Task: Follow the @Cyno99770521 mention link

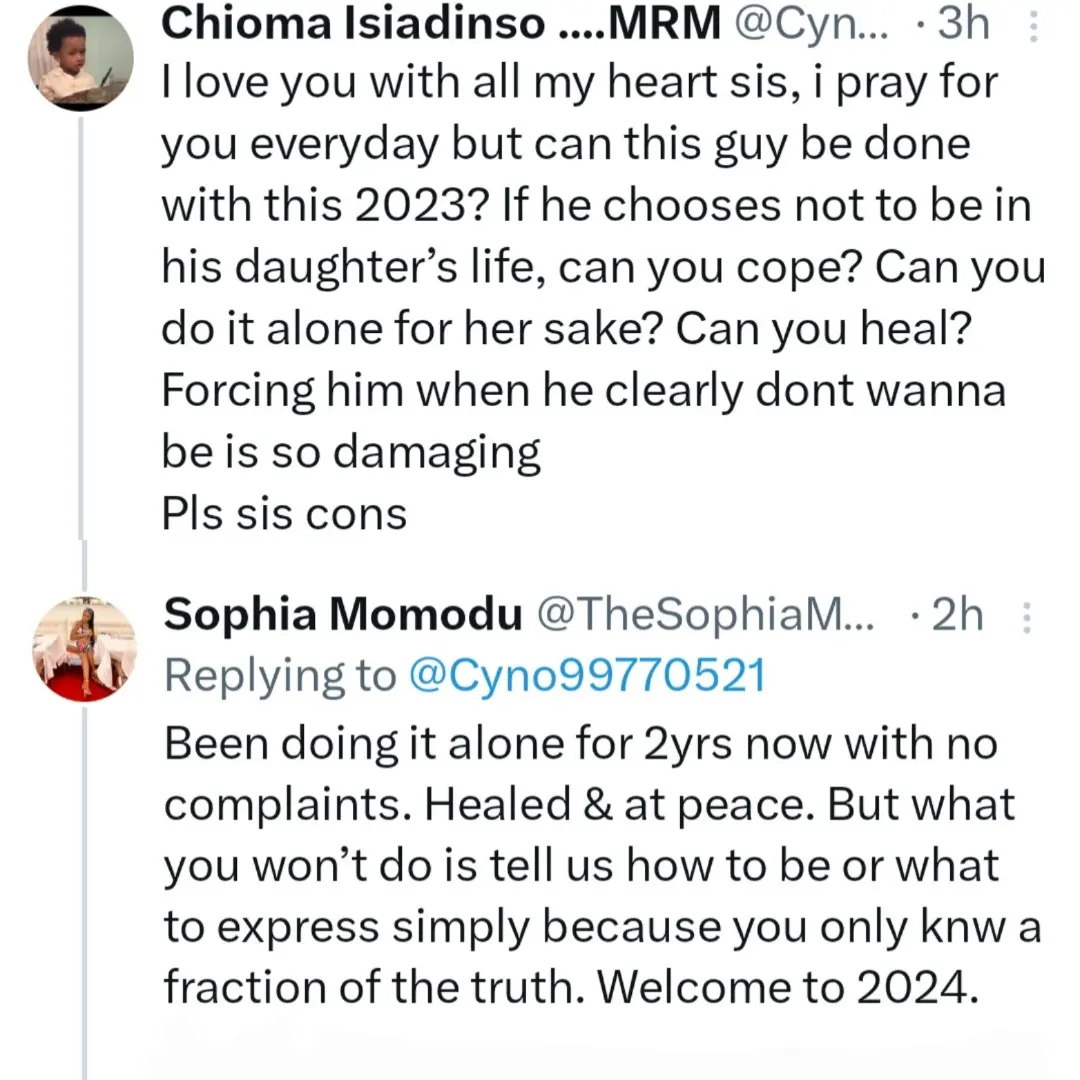Action: pos(586,677)
